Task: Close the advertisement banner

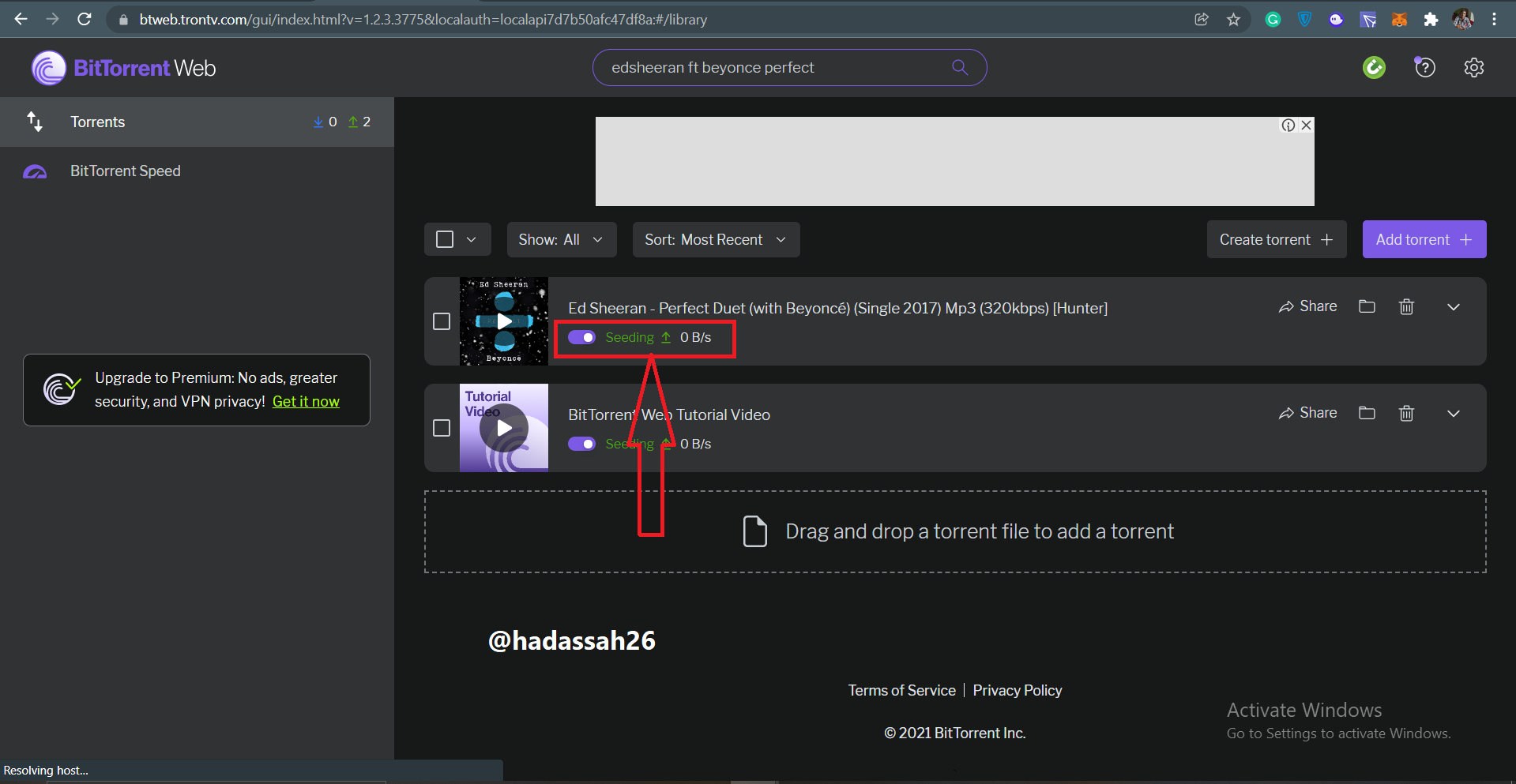Action: [1306, 125]
